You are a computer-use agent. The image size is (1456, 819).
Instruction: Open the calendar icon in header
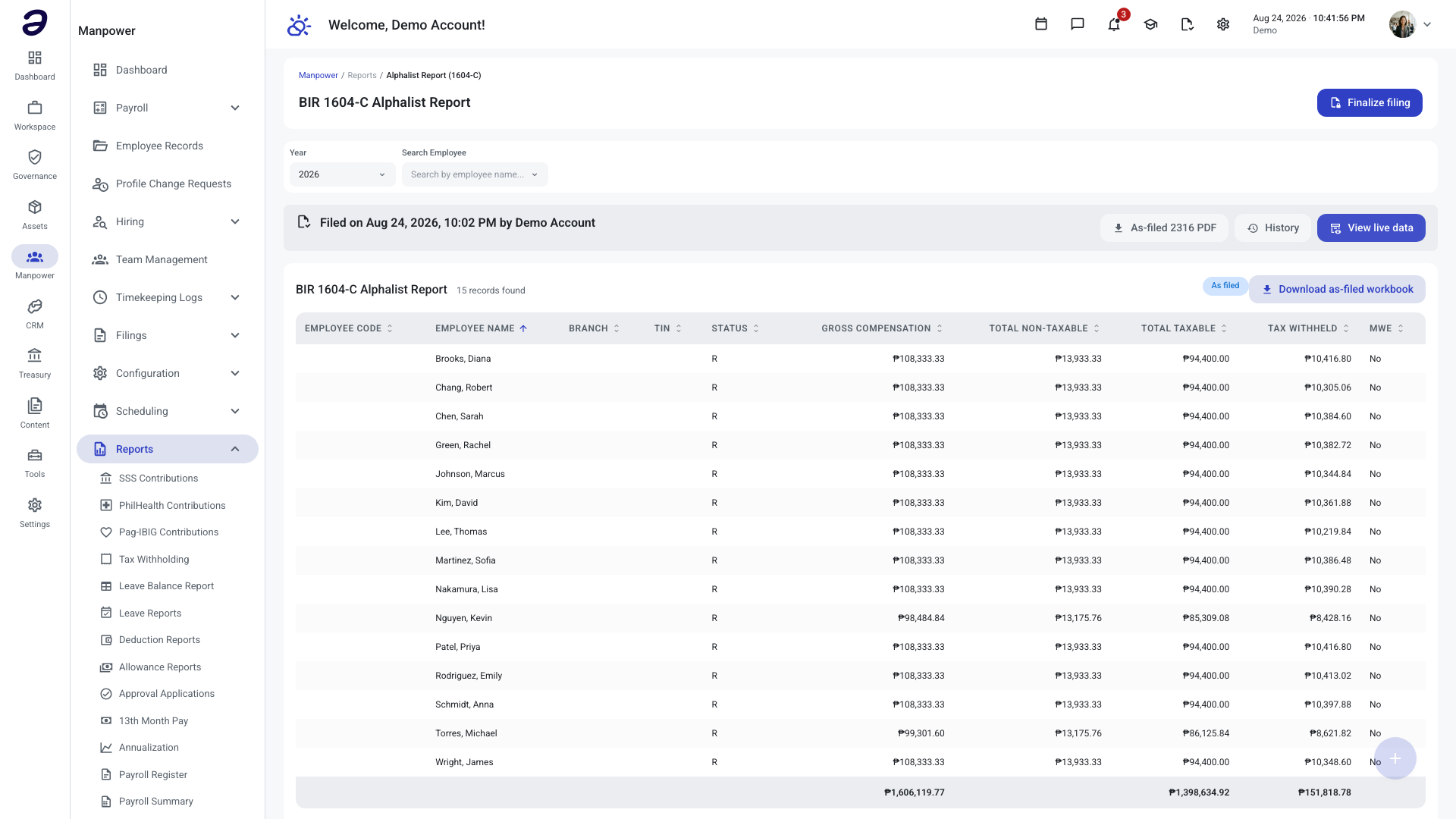1041,24
